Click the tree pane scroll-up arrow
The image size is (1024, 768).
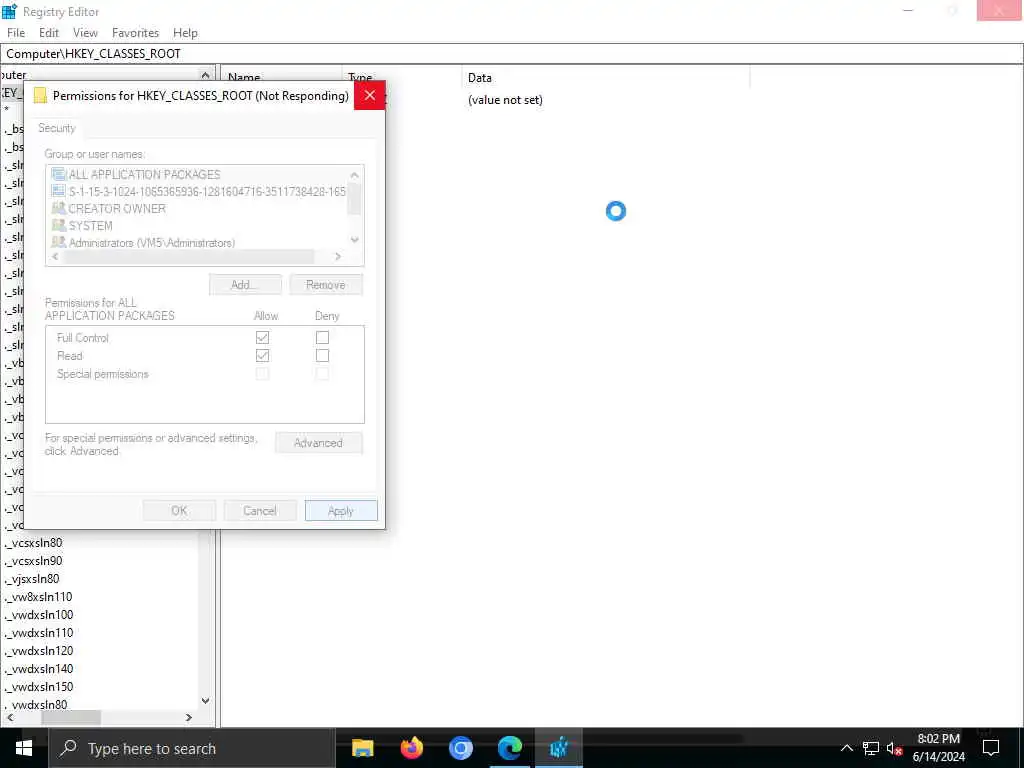[x=206, y=74]
